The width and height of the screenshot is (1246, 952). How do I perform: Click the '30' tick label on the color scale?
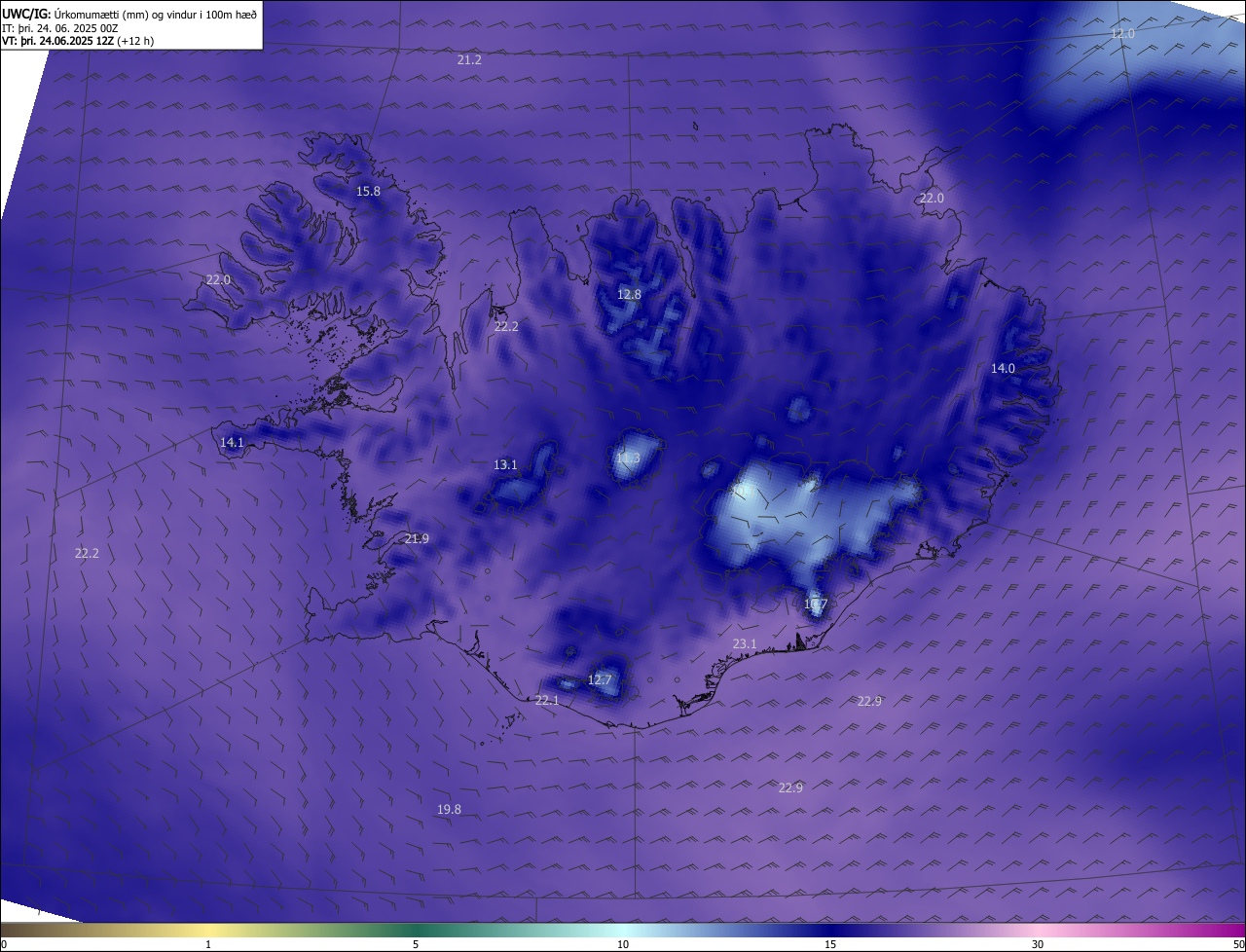click(1038, 945)
